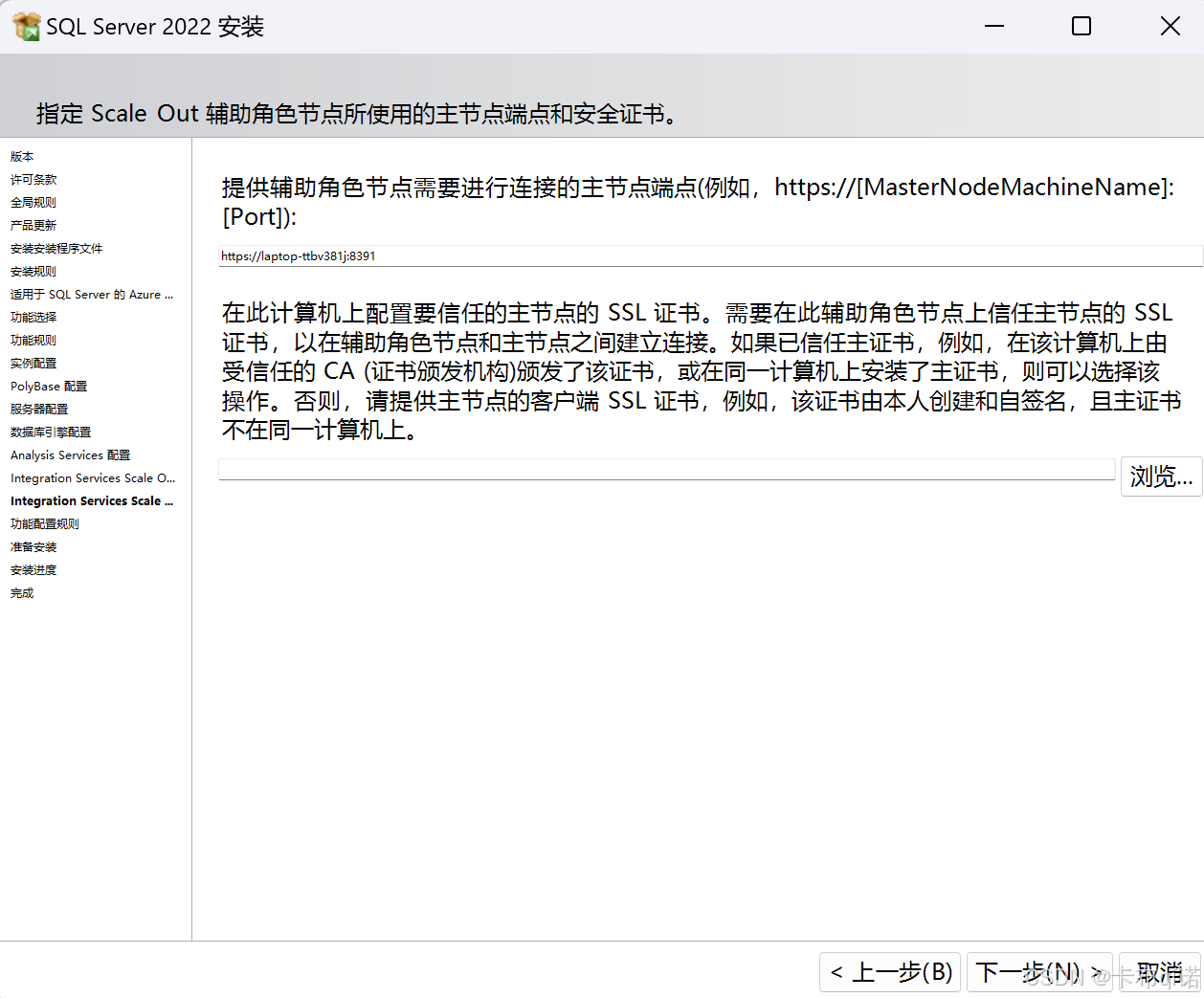Open the 许可条款 step
The image size is (1204, 998).
coord(33,179)
